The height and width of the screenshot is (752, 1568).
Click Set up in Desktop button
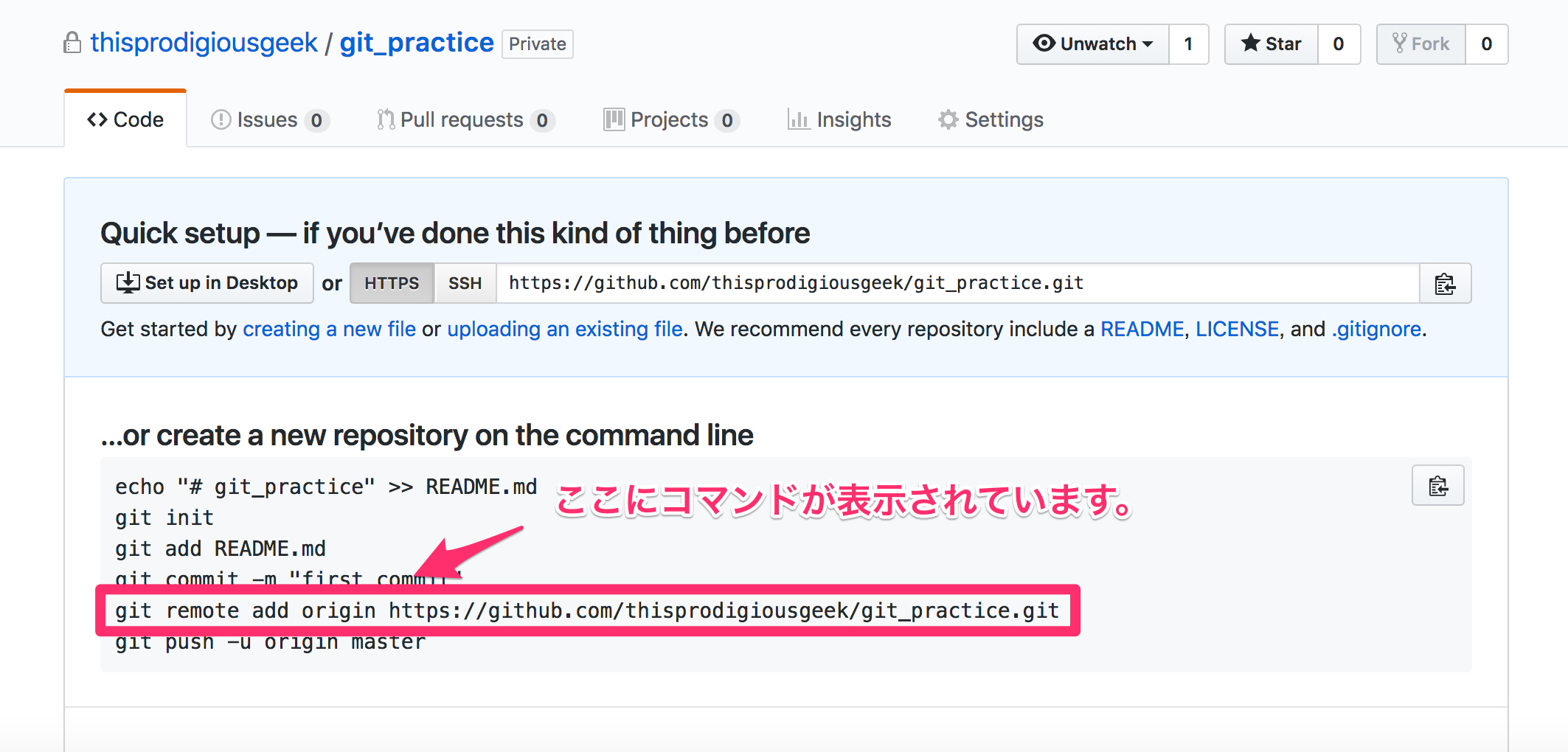207,283
